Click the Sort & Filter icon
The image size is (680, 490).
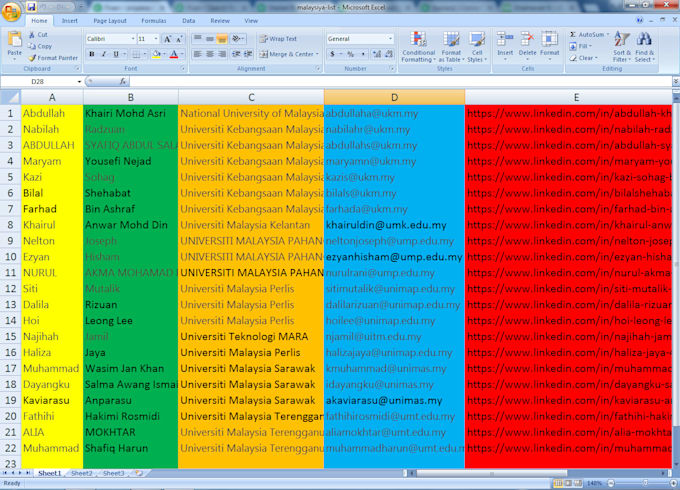(621, 46)
